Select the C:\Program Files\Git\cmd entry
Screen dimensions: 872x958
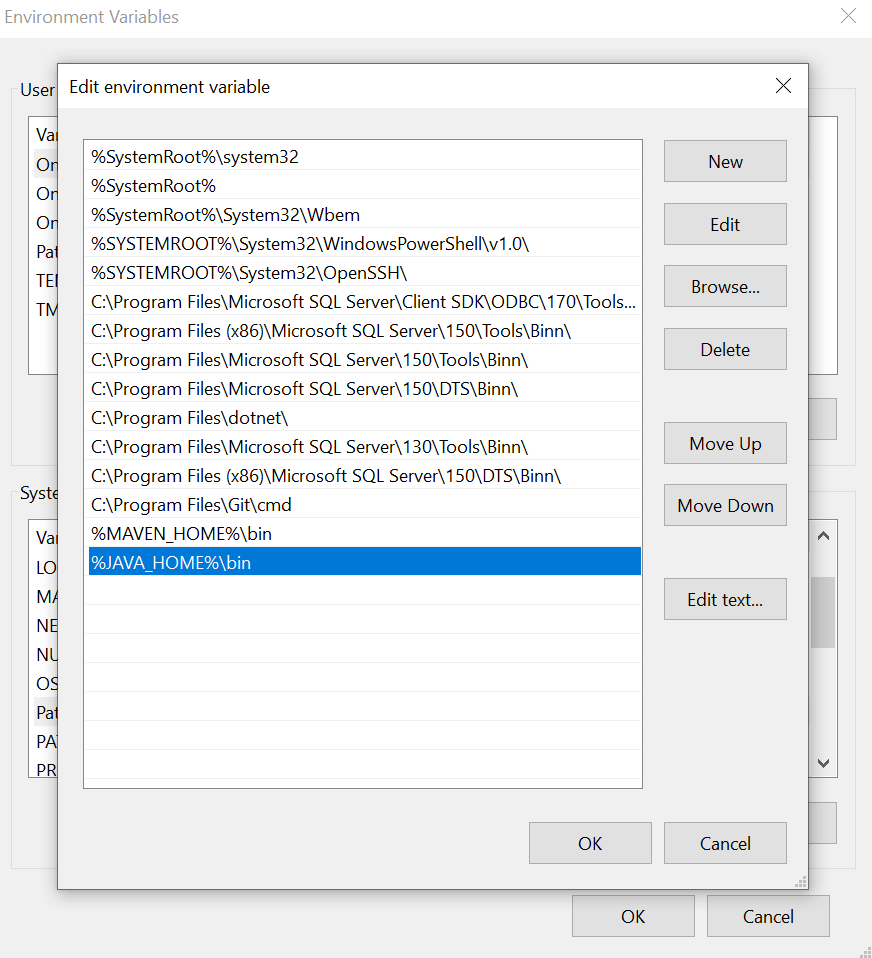click(365, 505)
